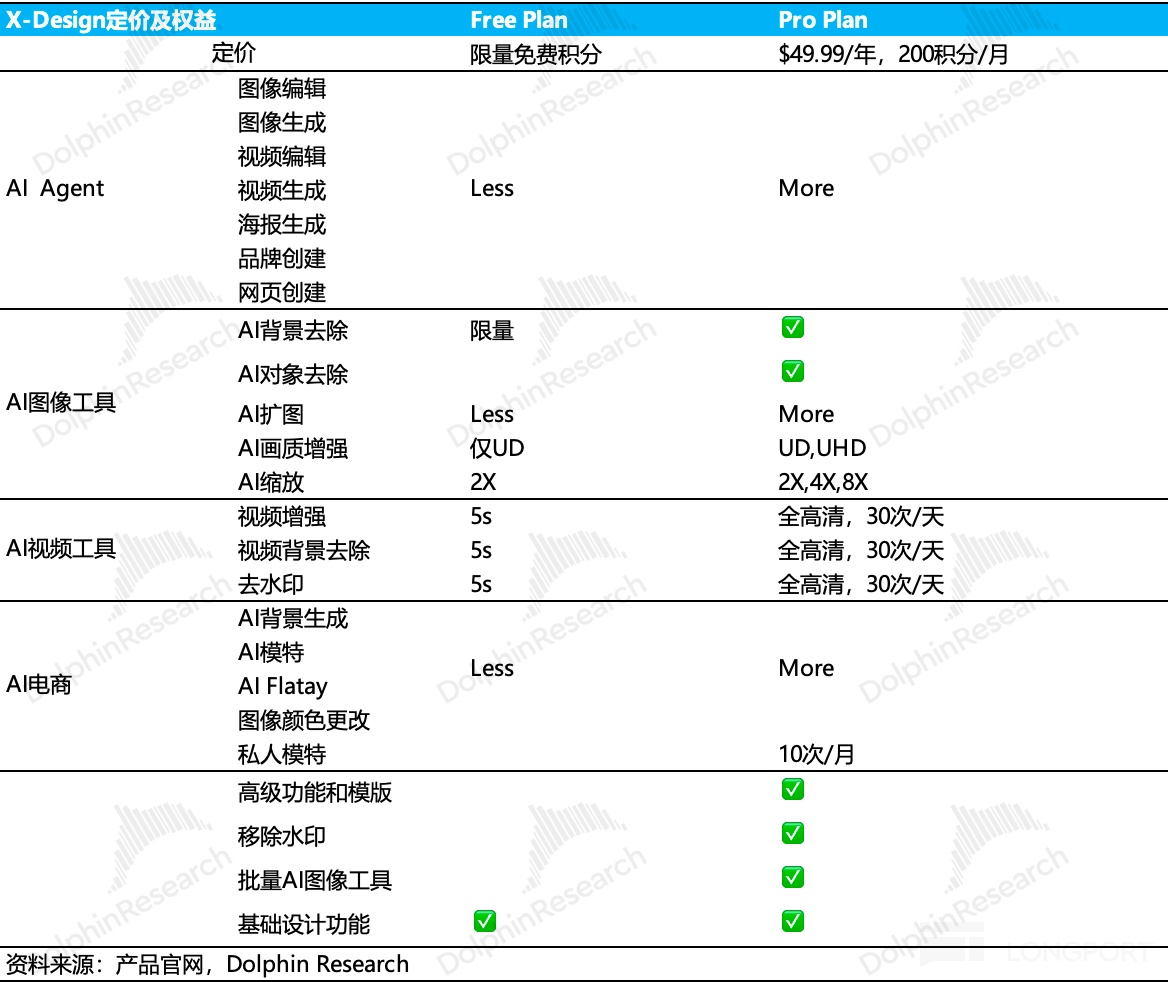Select the AI Agent category label

pos(55,189)
